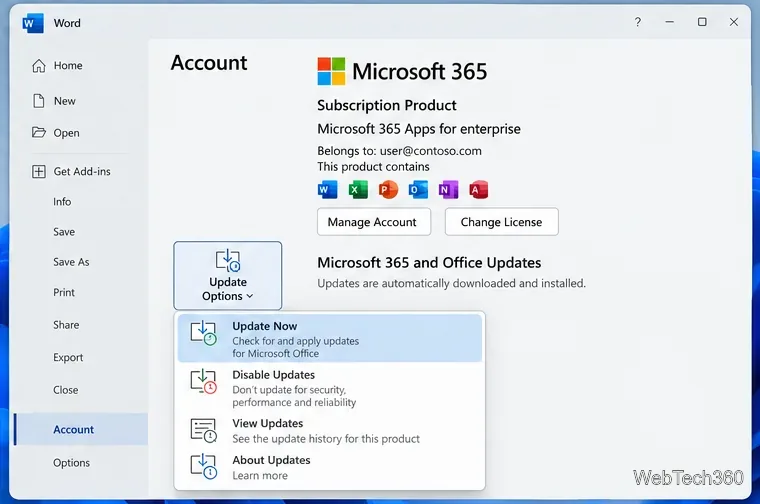Select Get Add-ins in sidebar
This screenshot has width=760, height=504.
(82, 171)
